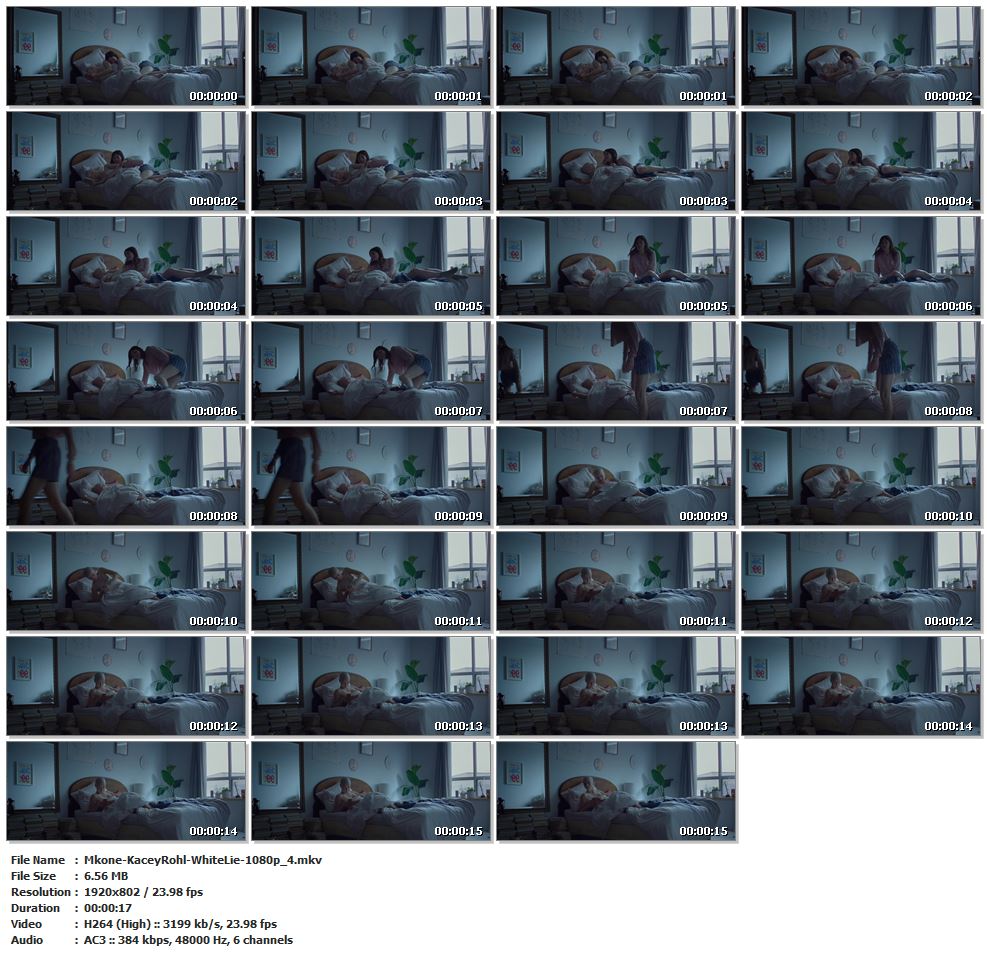
Task: Click the "Audio" label
Action: coord(27,940)
